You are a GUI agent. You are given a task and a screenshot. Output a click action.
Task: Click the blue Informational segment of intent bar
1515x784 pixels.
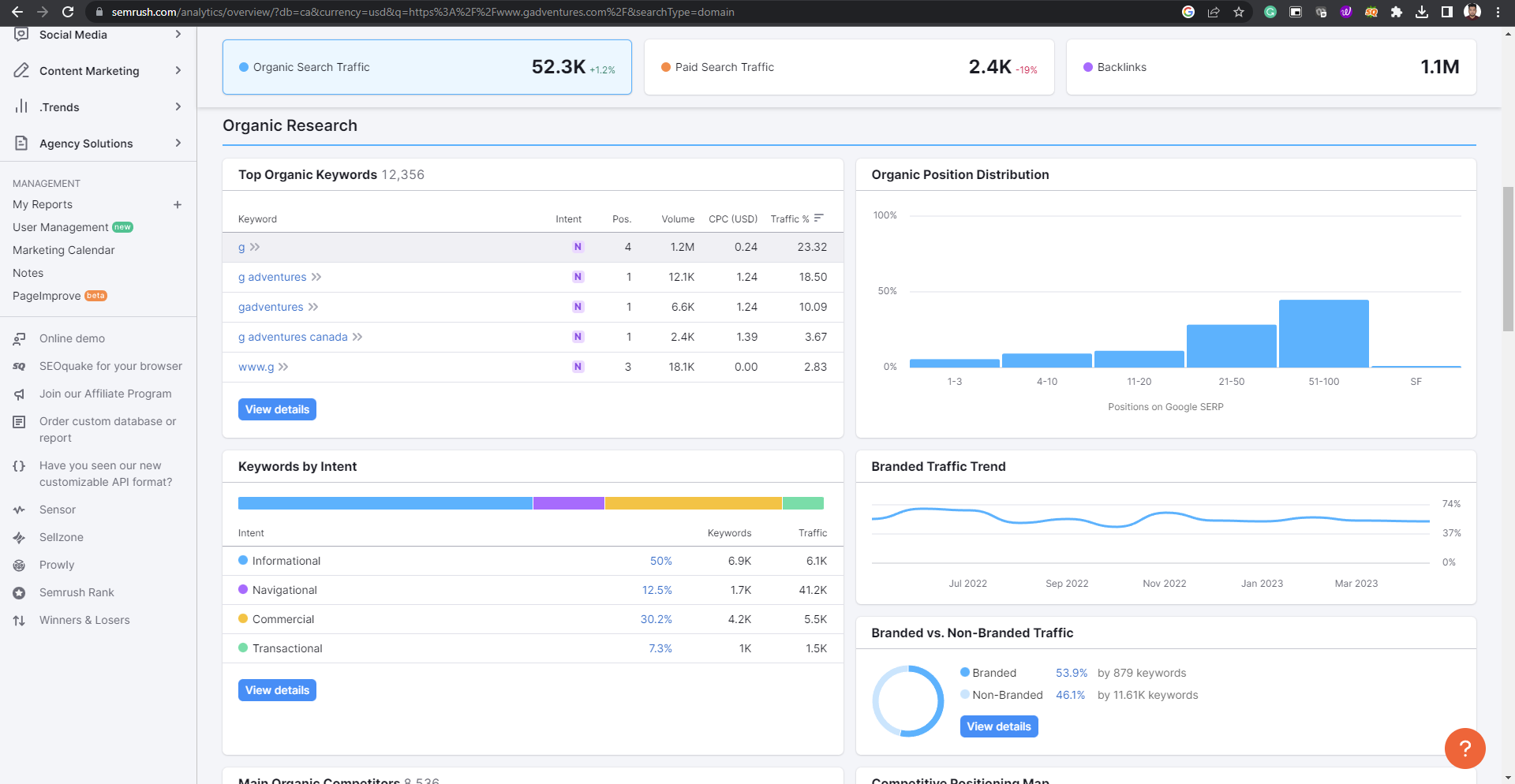click(385, 503)
